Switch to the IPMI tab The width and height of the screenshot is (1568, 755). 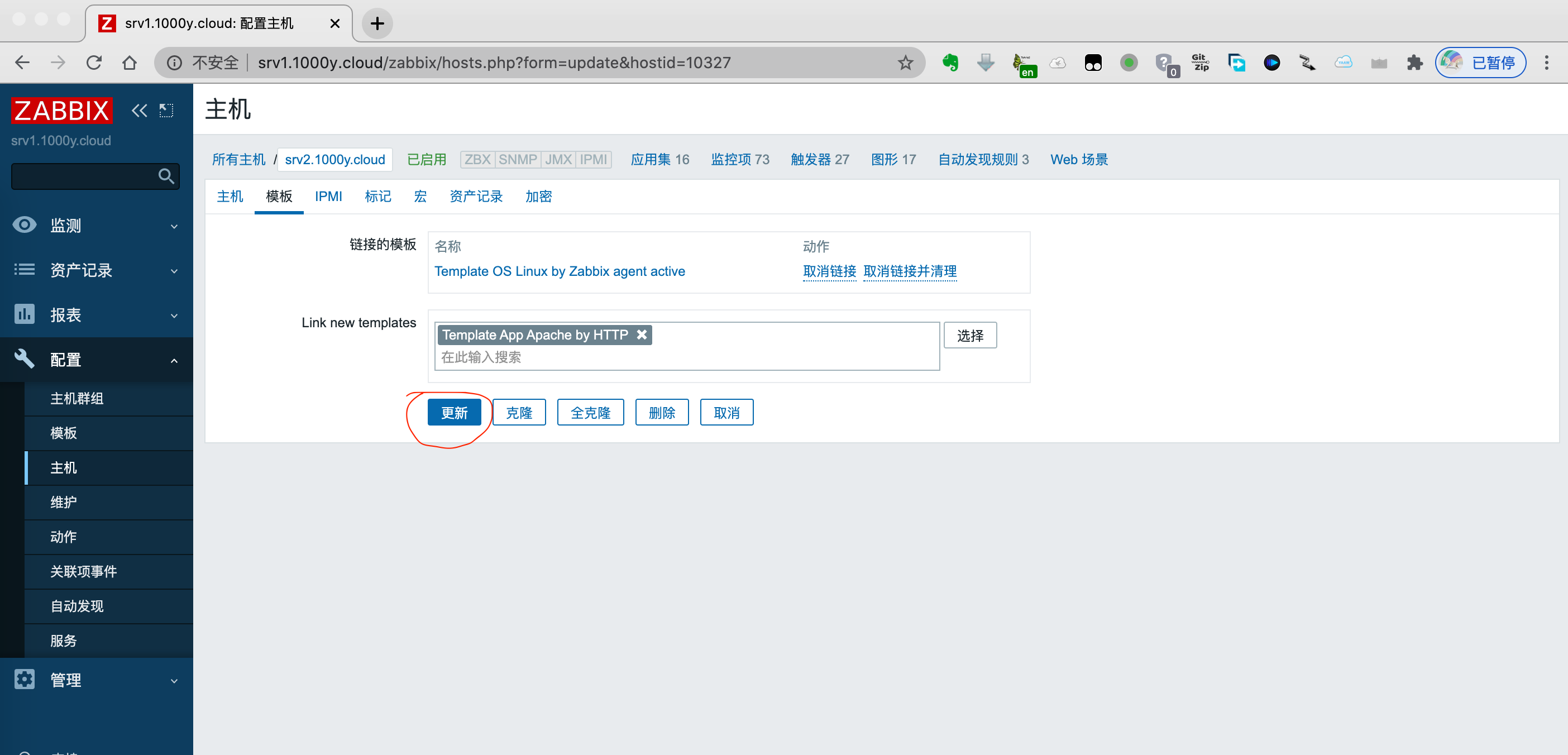328,197
